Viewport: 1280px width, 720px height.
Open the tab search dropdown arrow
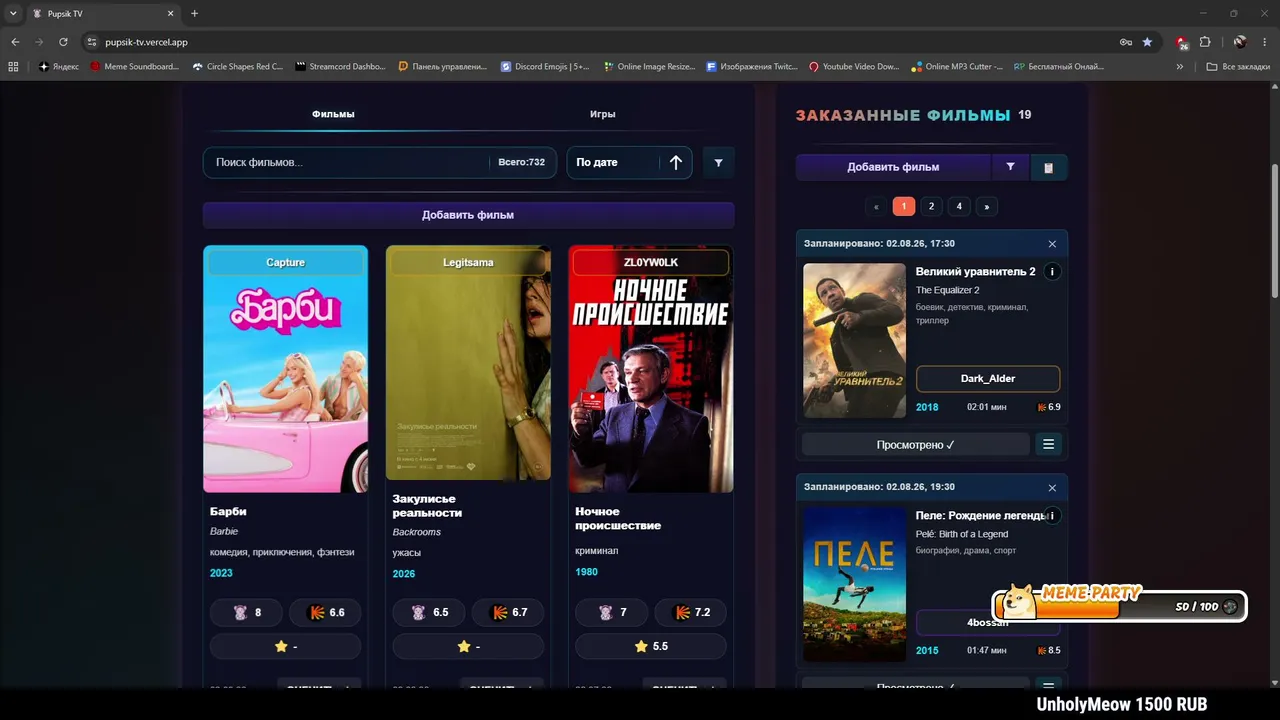[13, 14]
